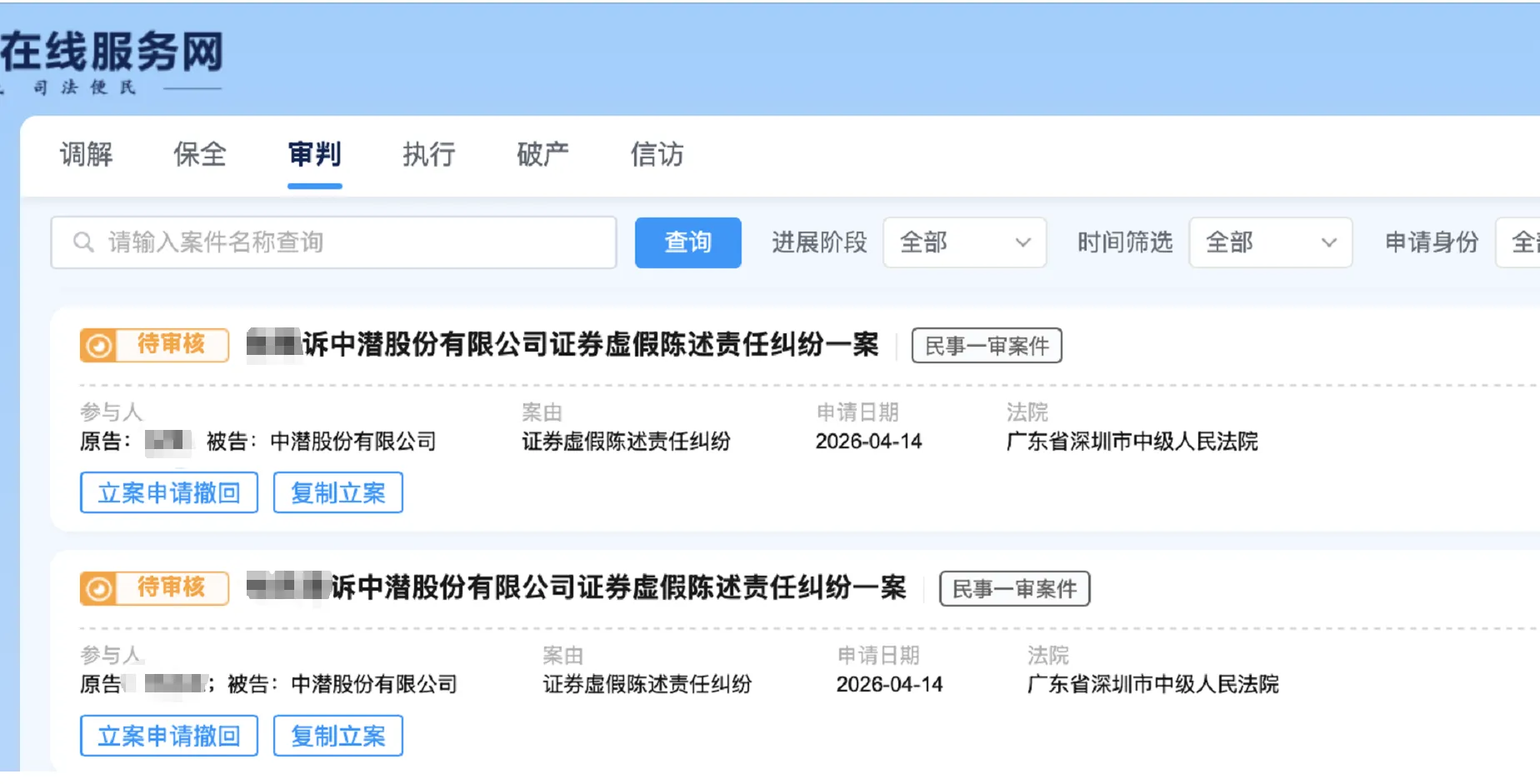
Task: Expand the 进展阶段 dropdown
Action: (964, 242)
